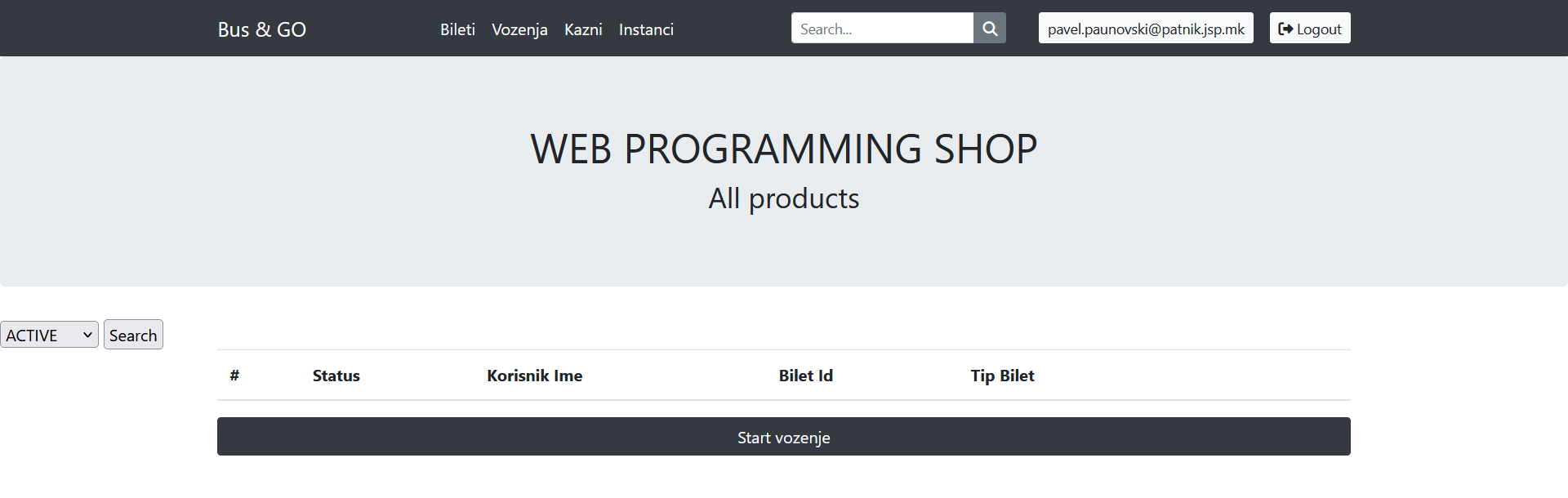Click the Tip Bilet column header
The height and width of the screenshot is (498, 1568).
pyautogui.click(x=1002, y=376)
